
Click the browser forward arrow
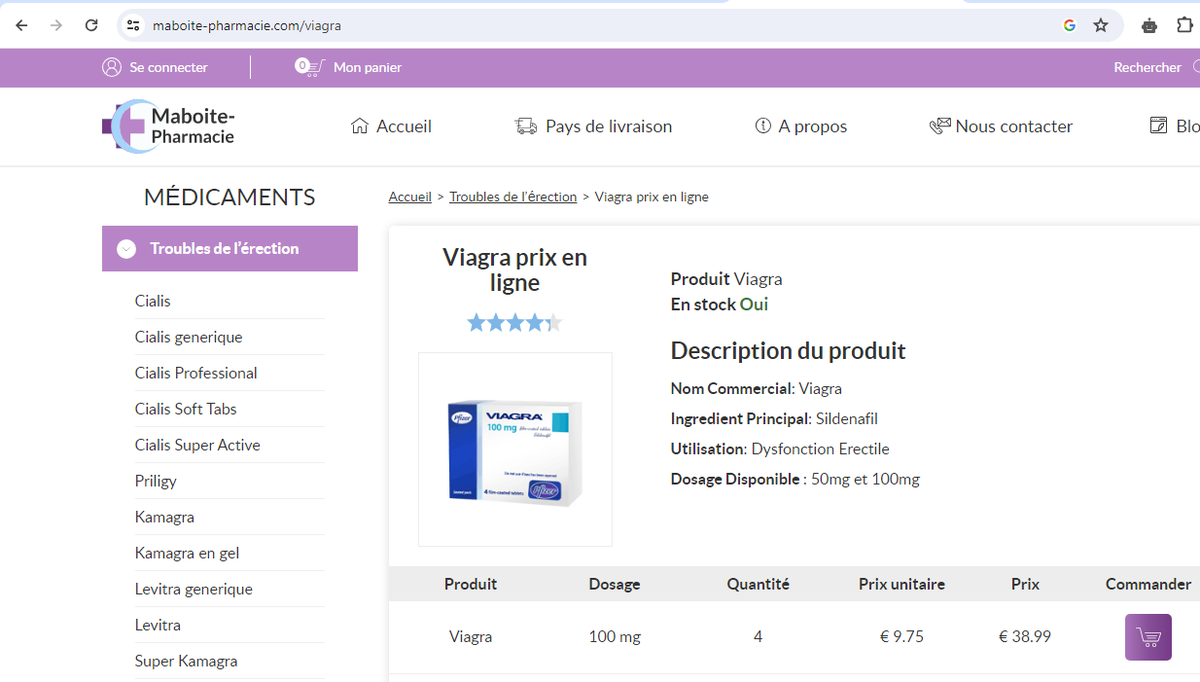(56, 25)
